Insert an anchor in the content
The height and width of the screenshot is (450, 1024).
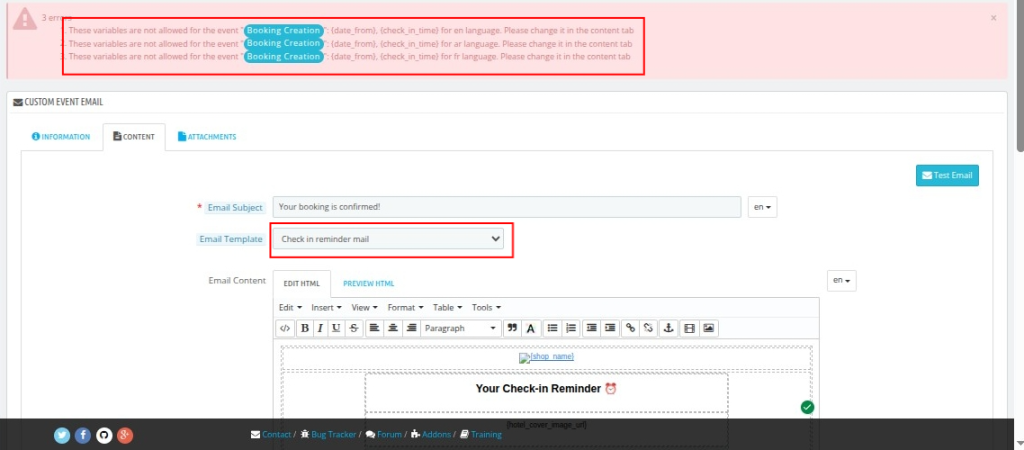(667, 328)
